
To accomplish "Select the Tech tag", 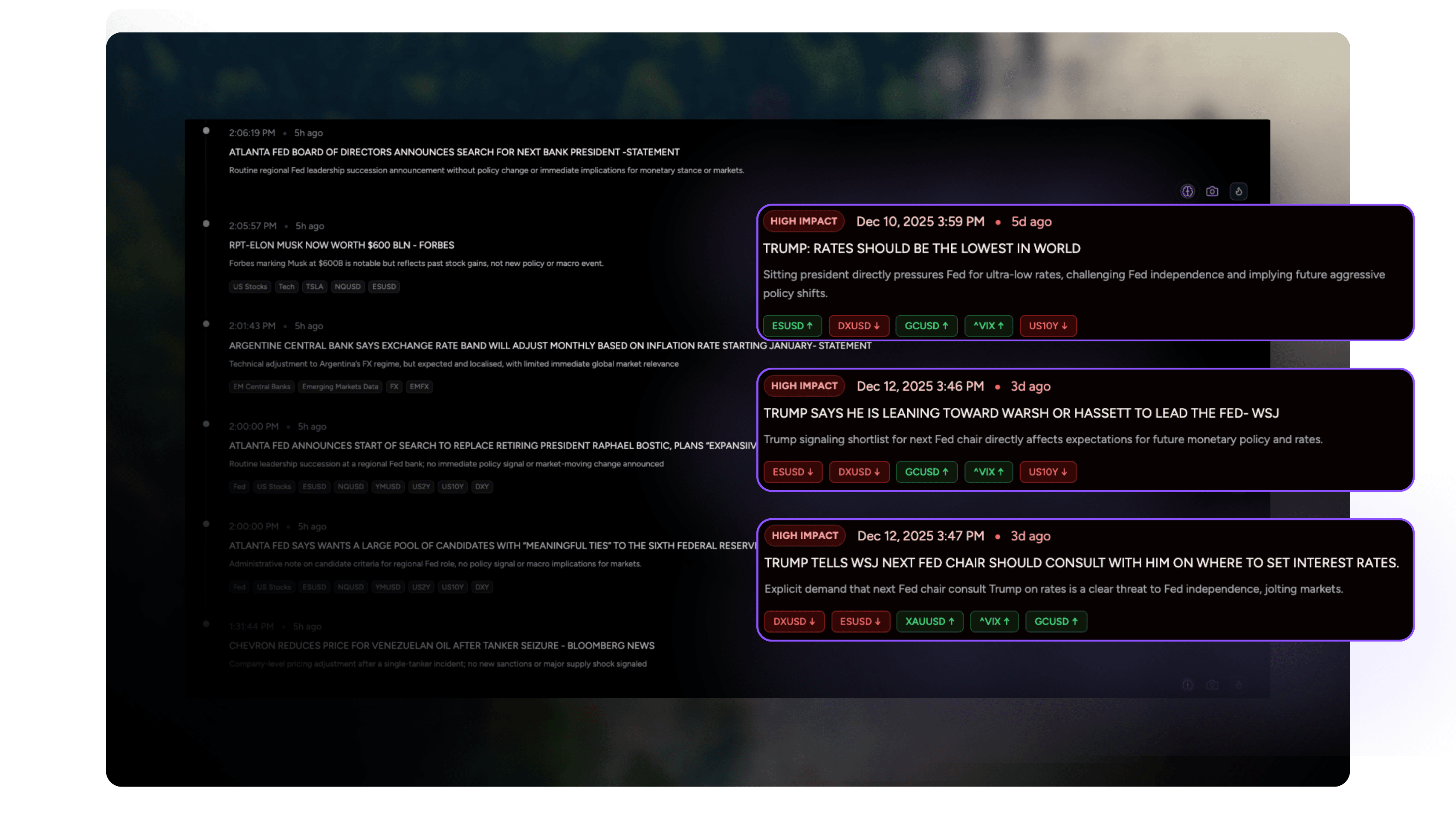I will pyautogui.click(x=287, y=287).
